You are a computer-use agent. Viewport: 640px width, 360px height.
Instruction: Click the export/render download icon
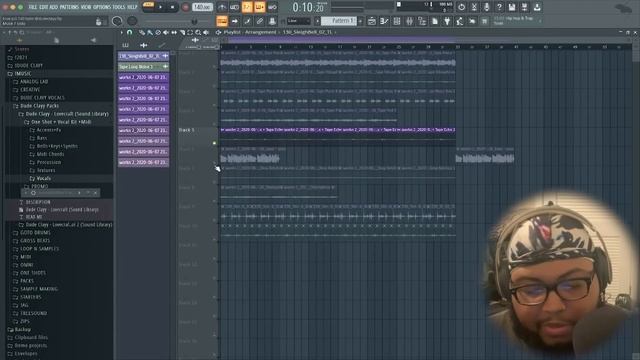click(x=537, y=7)
